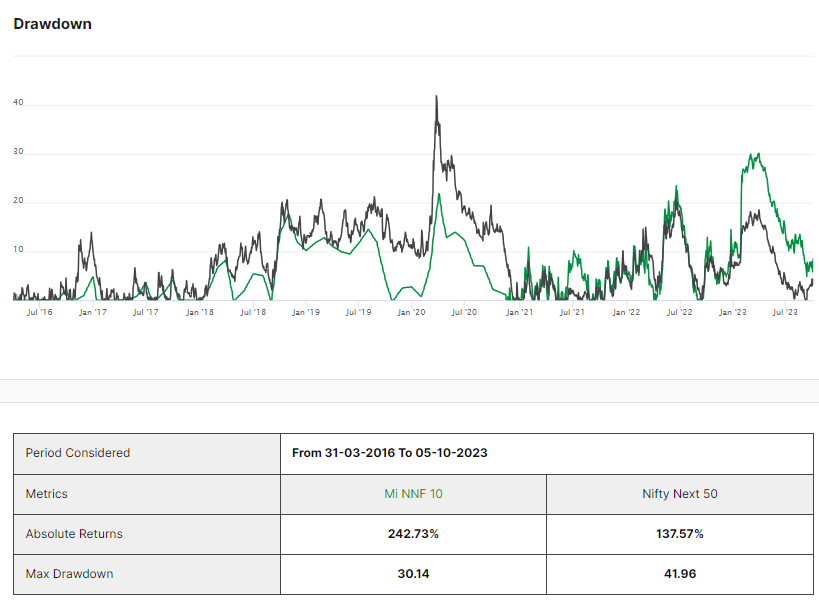Click the Jul '18 x-axis label
This screenshot has height=601, width=819.
coord(253,312)
